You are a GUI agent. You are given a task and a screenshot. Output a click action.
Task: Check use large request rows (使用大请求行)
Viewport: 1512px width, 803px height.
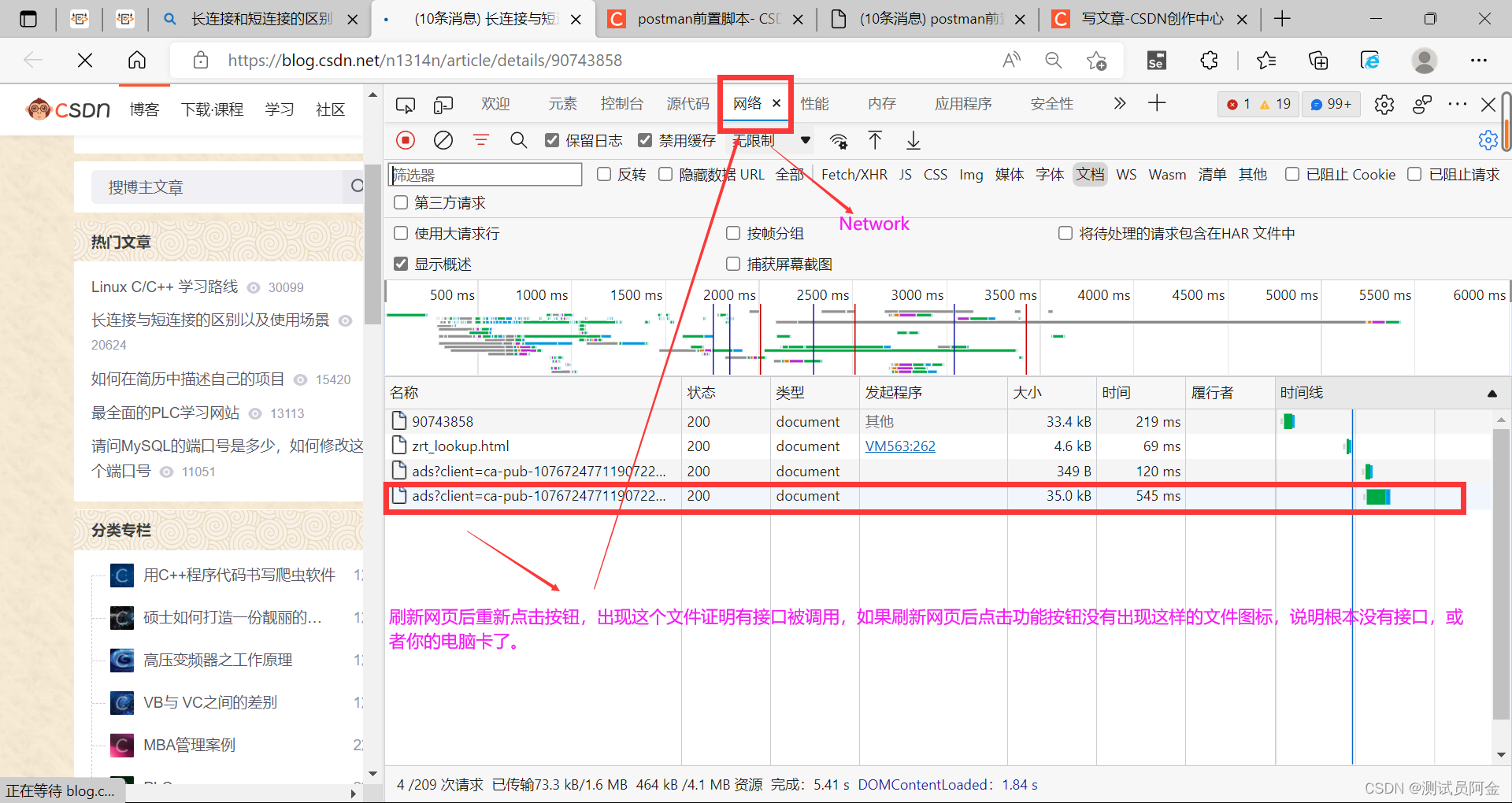pyautogui.click(x=401, y=233)
